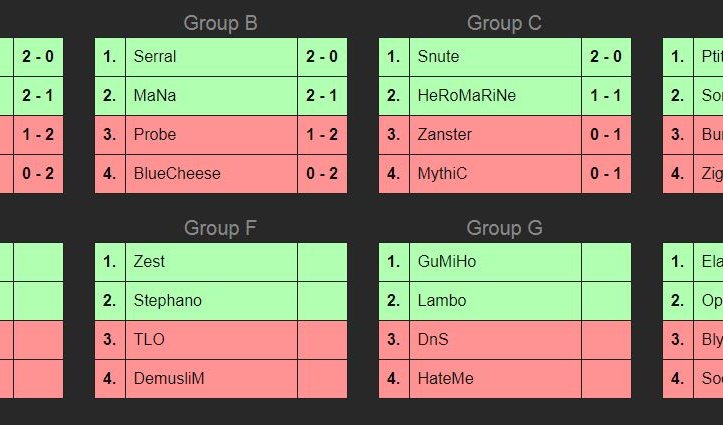Image resolution: width=723 pixels, height=425 pixels.
Task: Click TLO in Group F
Action: tap(149, 340)
